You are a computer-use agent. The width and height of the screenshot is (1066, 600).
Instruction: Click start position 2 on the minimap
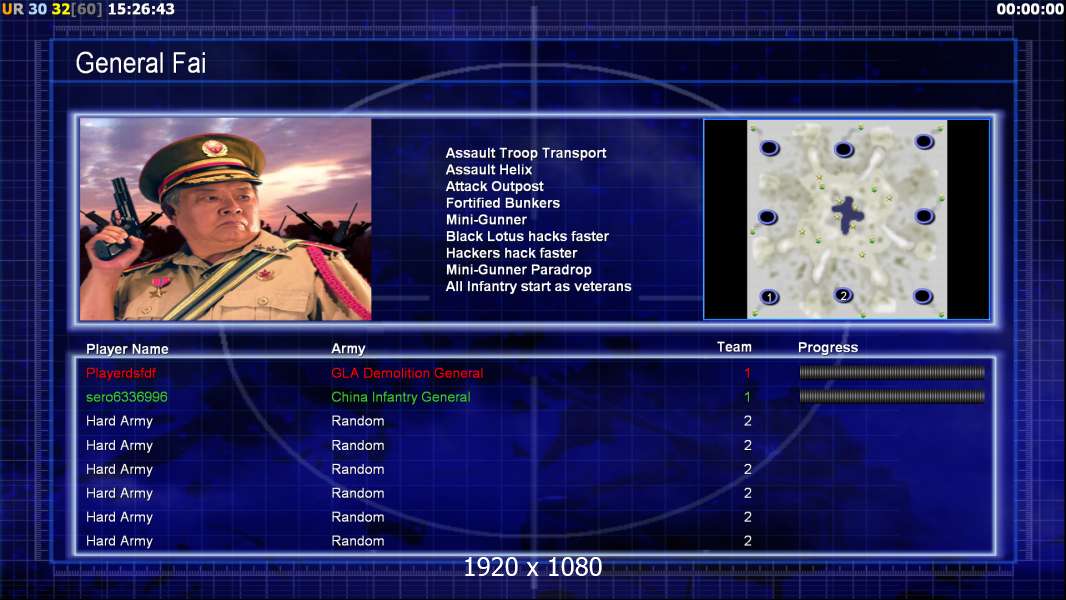tap(843, 296)
